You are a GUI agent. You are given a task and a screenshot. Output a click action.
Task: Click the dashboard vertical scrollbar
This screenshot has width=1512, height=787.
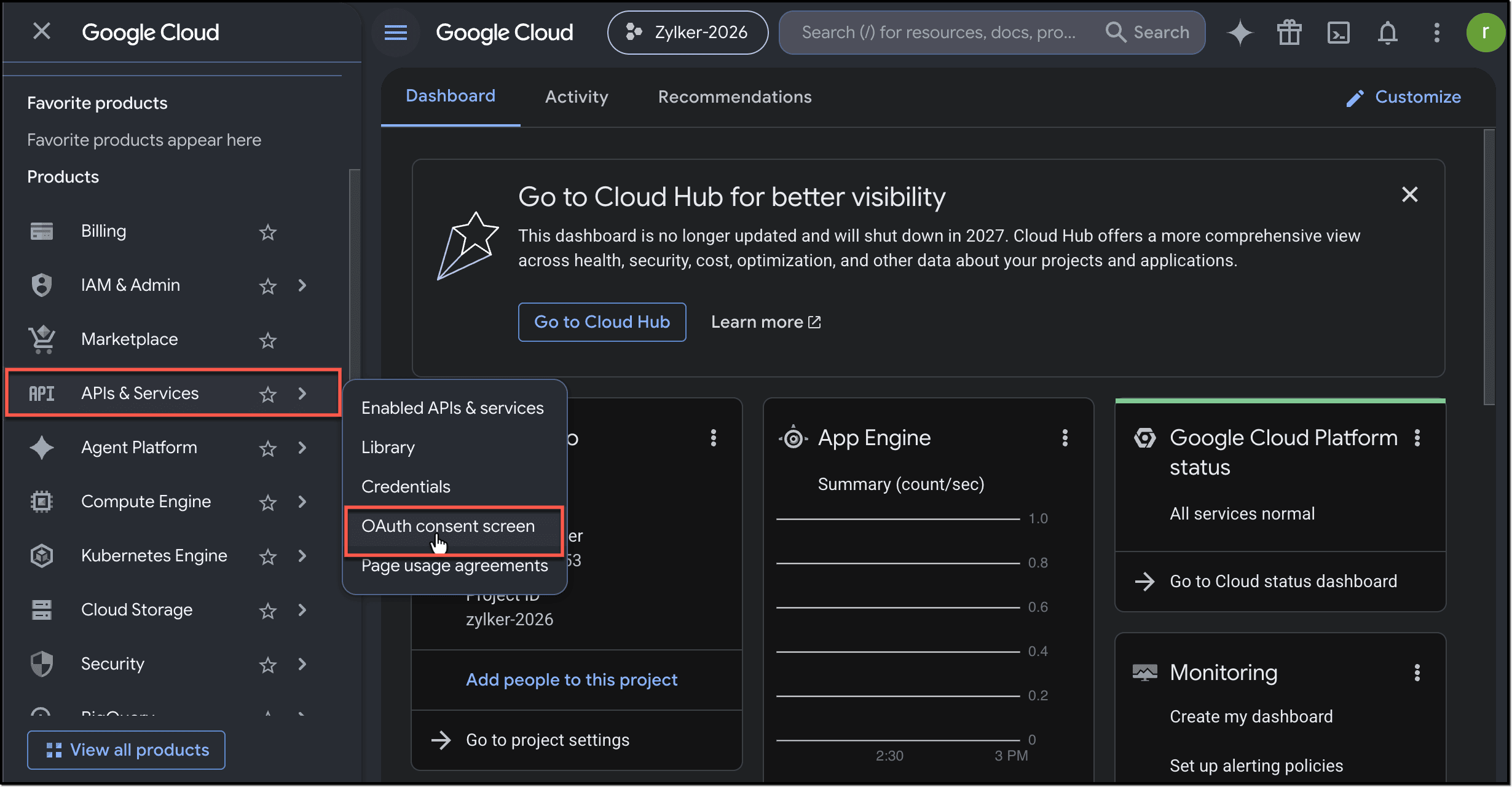tap(1489, 267)
